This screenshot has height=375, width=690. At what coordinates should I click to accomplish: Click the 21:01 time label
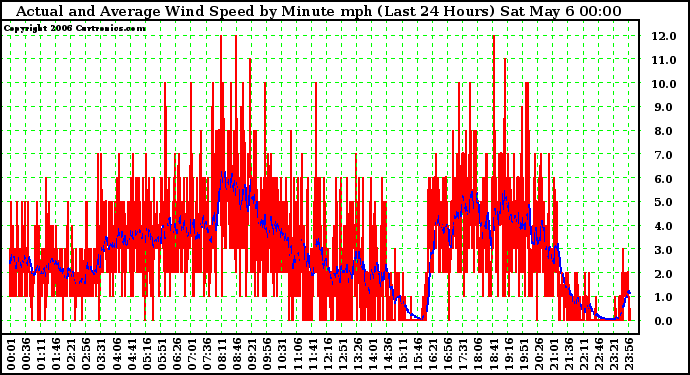click(554, 354)
